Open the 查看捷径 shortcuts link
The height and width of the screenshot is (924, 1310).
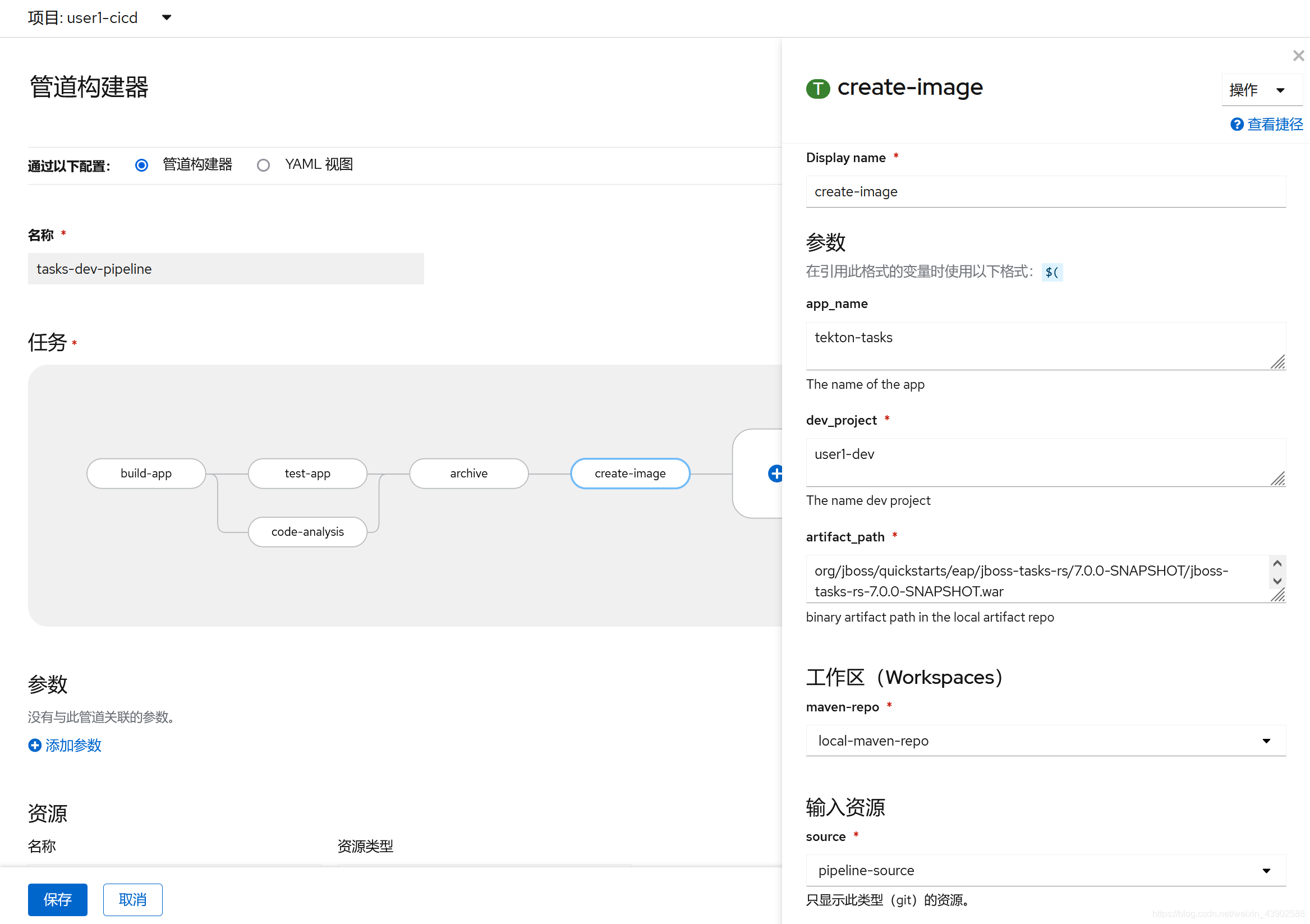click(1275, 125)
